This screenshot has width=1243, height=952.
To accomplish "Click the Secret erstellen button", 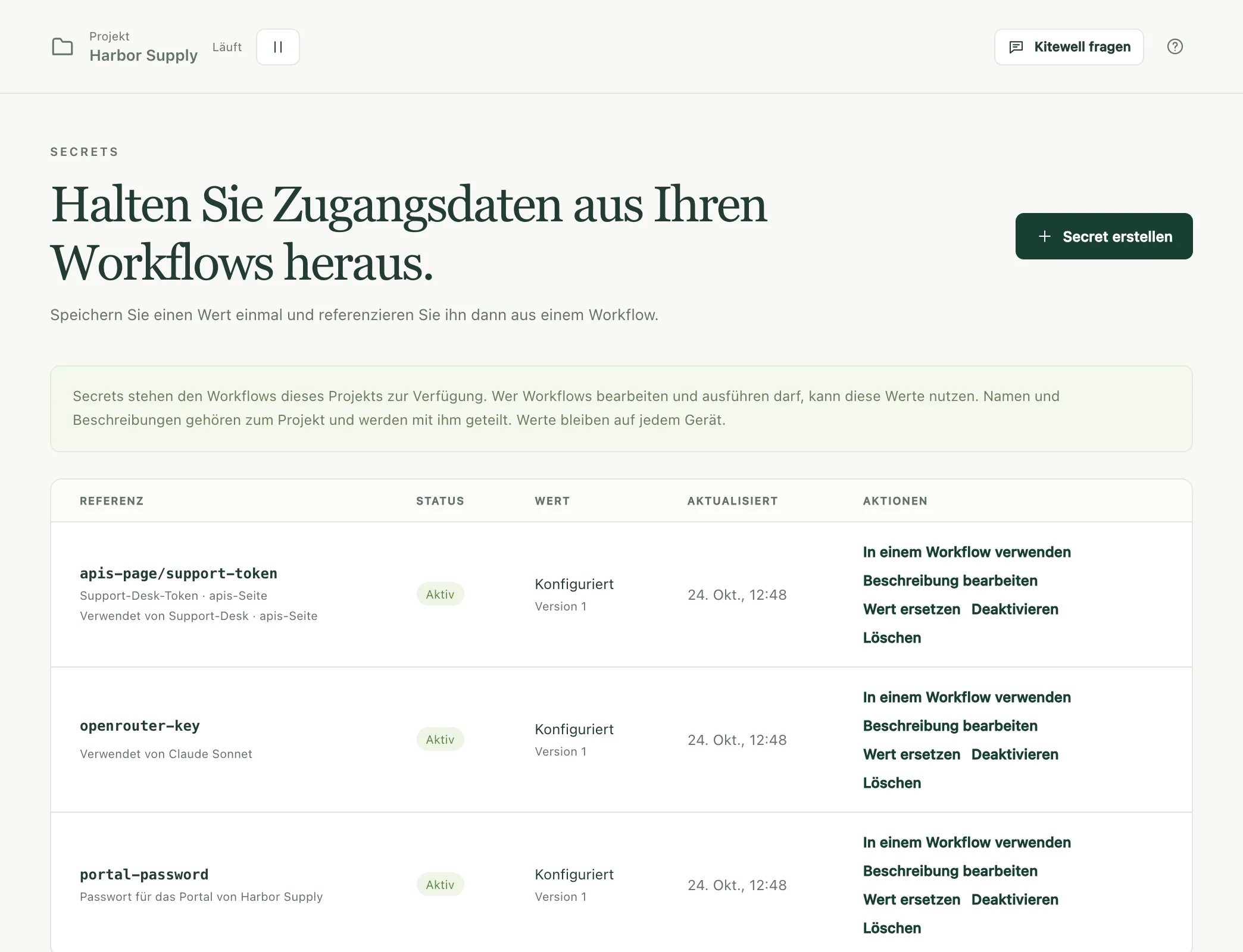I will 1104,236.
